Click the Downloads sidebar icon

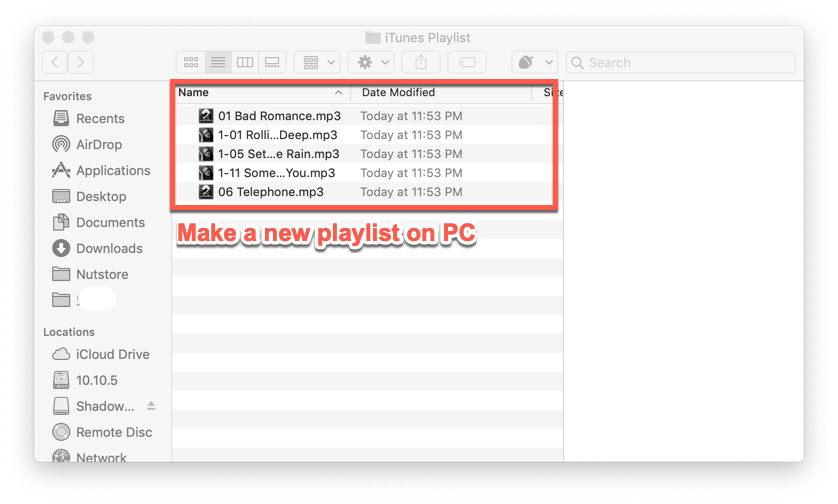[61, 248]
